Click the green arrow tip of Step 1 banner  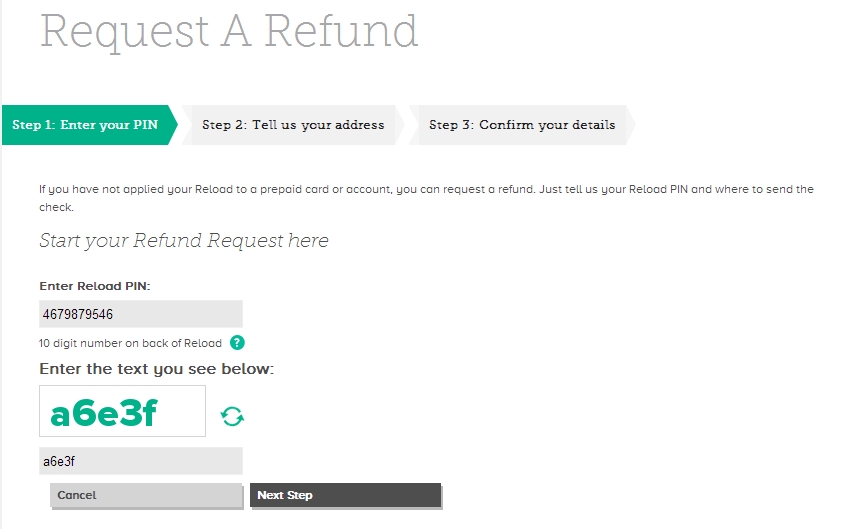pyautogui.click(x=173, y=125)
